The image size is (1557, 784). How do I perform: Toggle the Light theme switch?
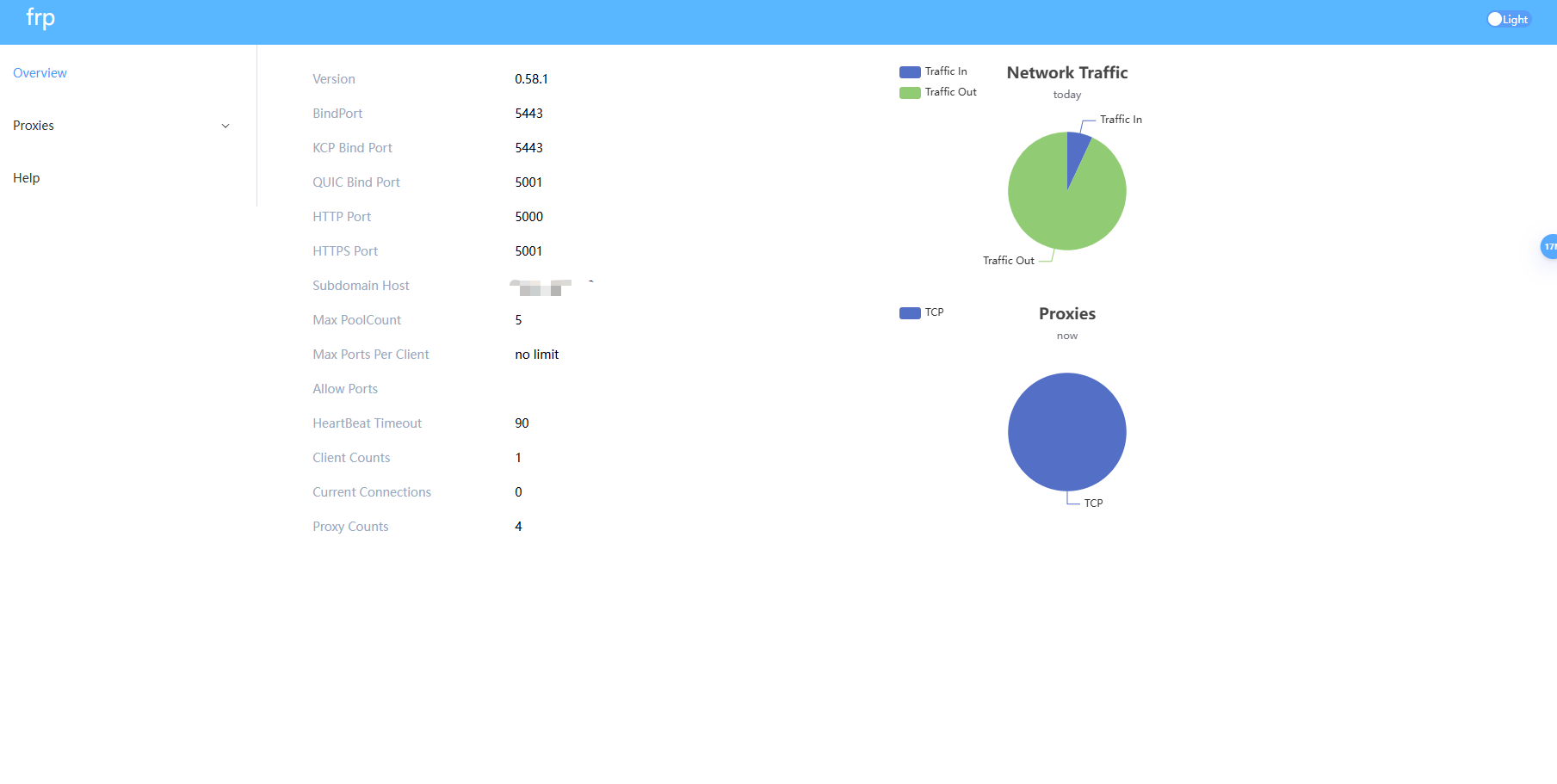[x=1508, y=19]
